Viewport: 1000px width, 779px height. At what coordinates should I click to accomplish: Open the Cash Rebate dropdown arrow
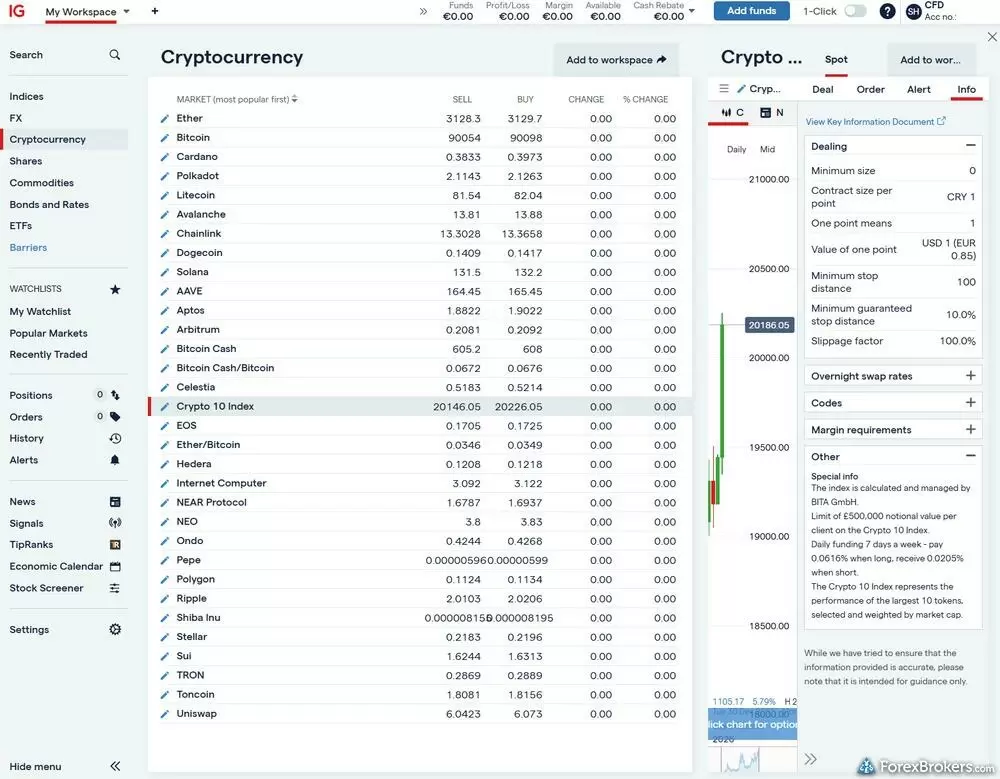[692, 11]
